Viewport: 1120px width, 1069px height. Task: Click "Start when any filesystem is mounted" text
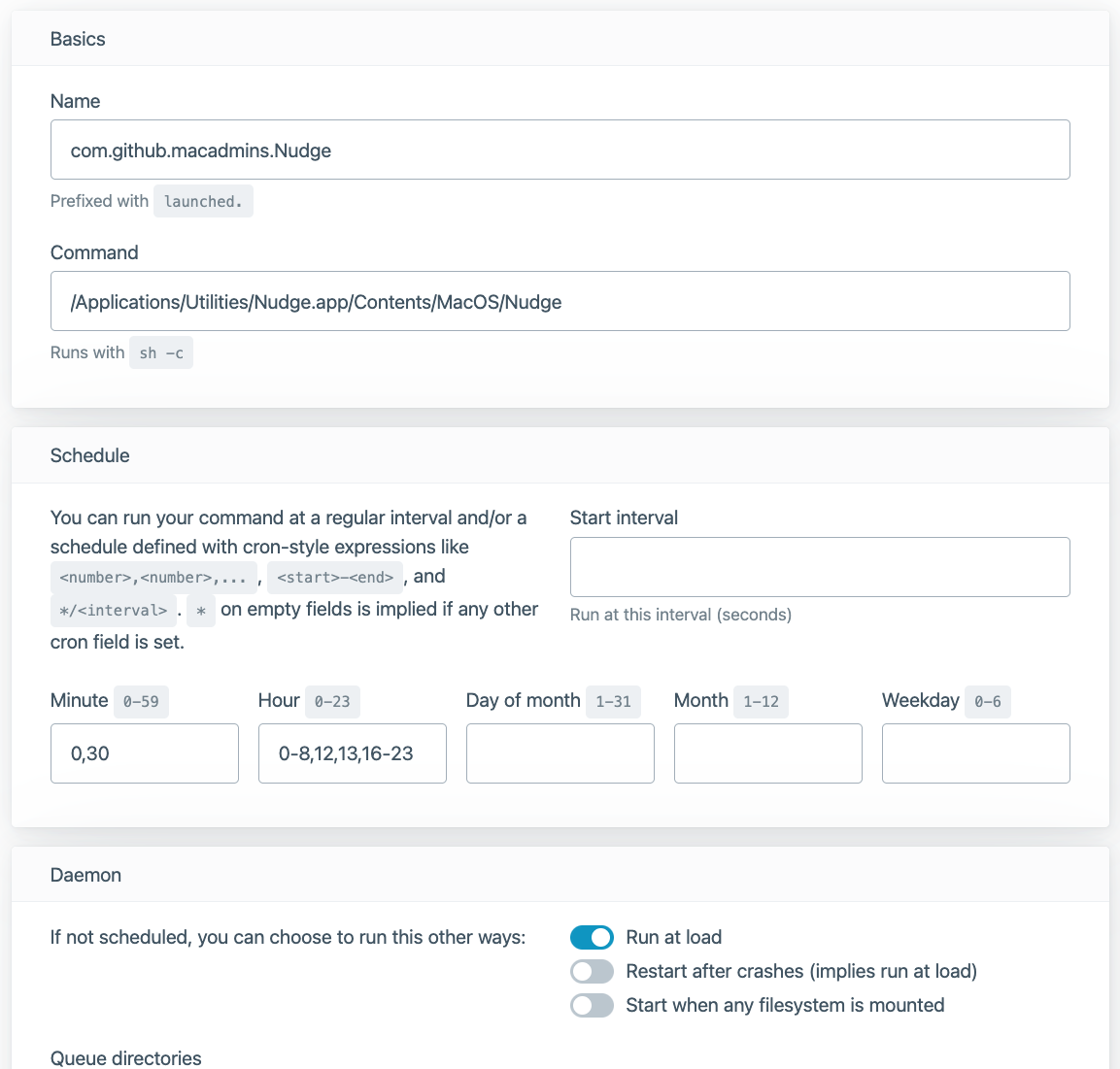[785, 1005]
